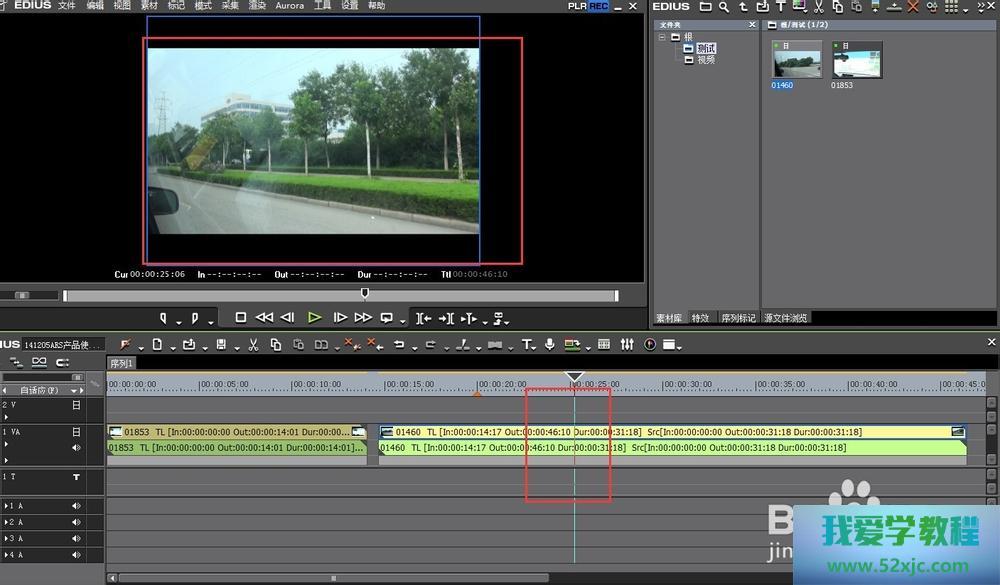Click the Create Title T icon in timeline toolbar
The width and height of the screenshot is (1000, 585).
[527, 345]
